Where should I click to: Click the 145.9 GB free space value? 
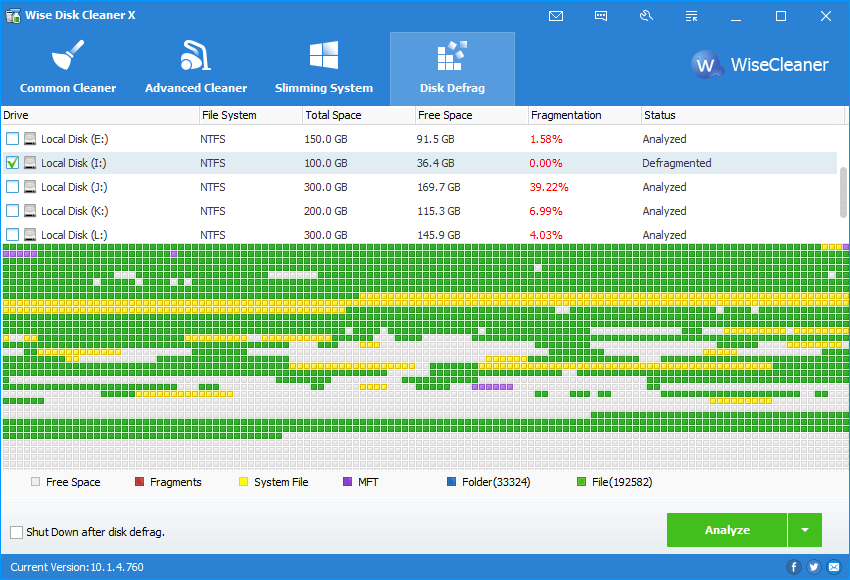[439, 235]
